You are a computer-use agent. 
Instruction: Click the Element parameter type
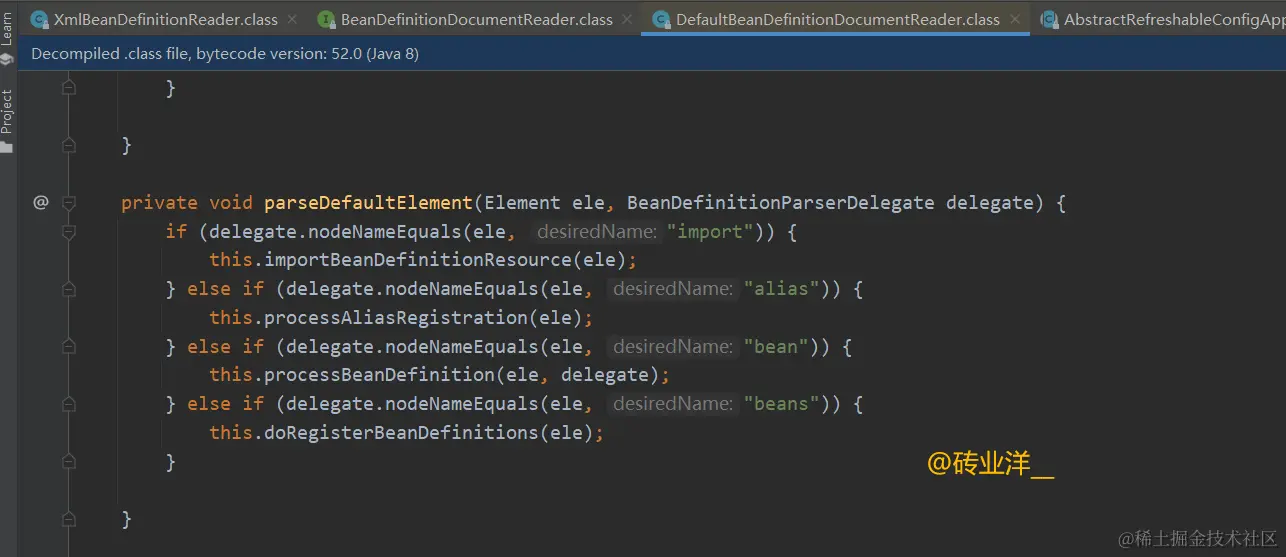(x=523, y=203)
